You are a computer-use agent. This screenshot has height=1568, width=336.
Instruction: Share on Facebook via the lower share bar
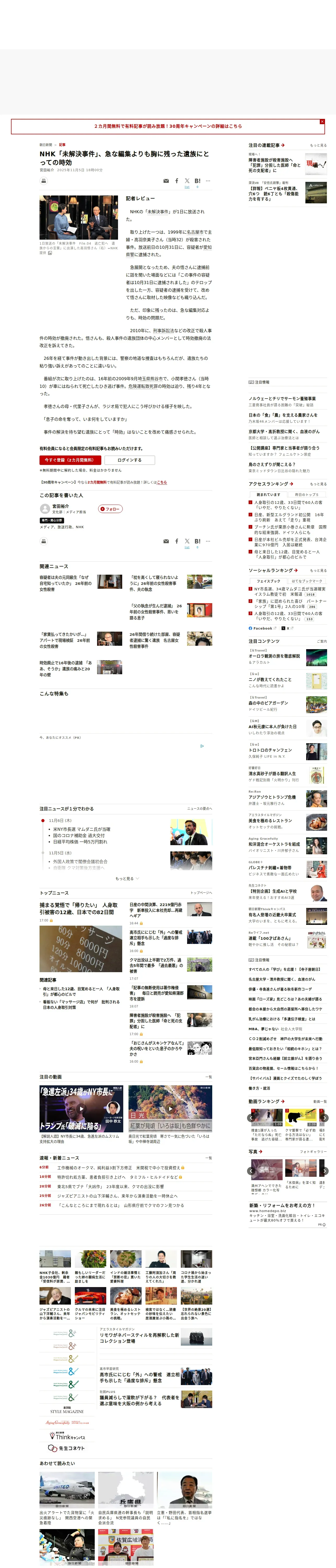tap(177, 541)
